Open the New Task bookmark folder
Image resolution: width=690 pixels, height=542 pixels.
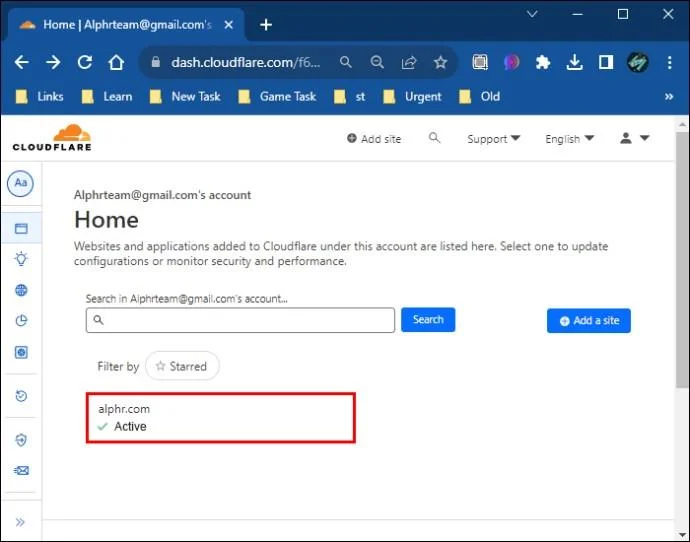(185, 96)
